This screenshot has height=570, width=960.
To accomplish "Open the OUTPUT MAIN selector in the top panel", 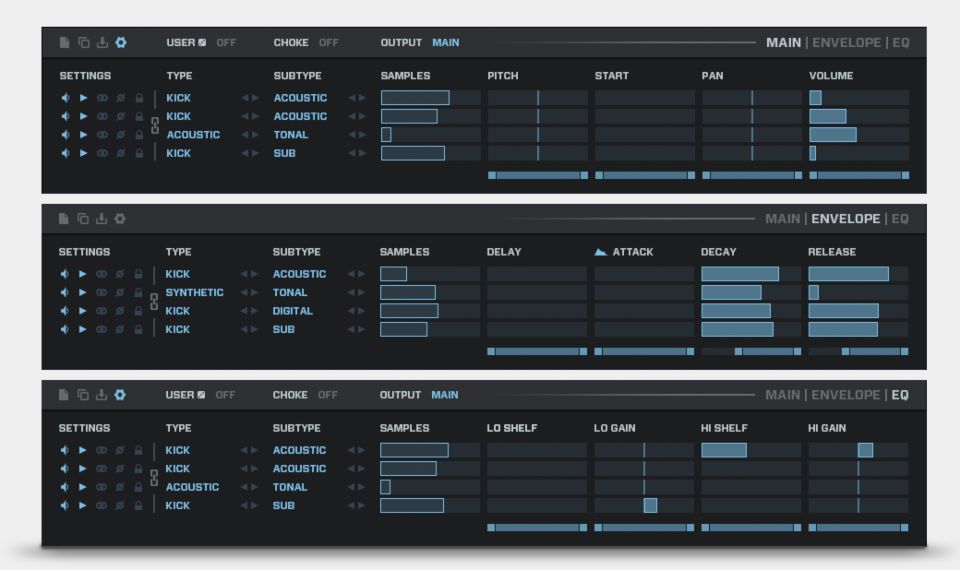I will point(445,42).
